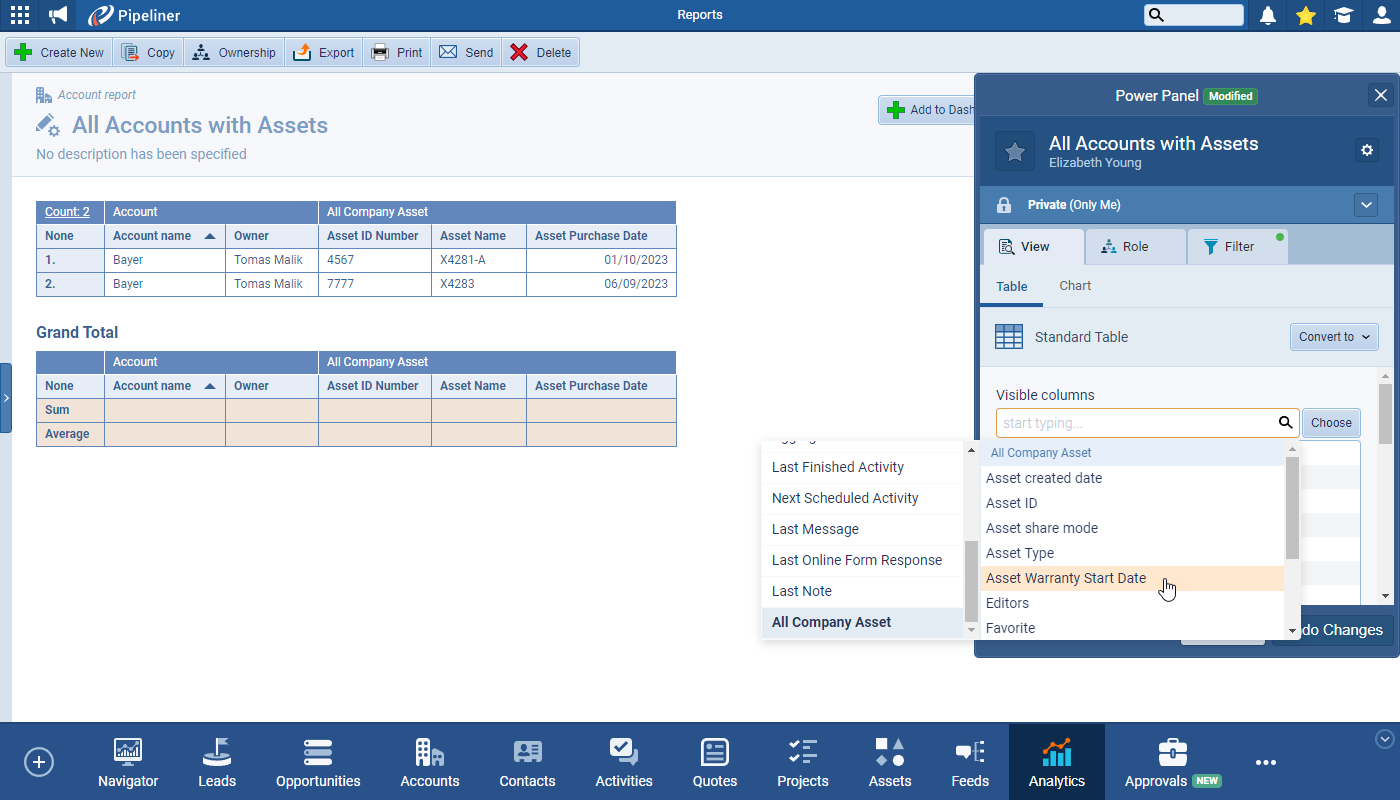
Task: Click the megaphone announcements icon
Action: (58, 15)
